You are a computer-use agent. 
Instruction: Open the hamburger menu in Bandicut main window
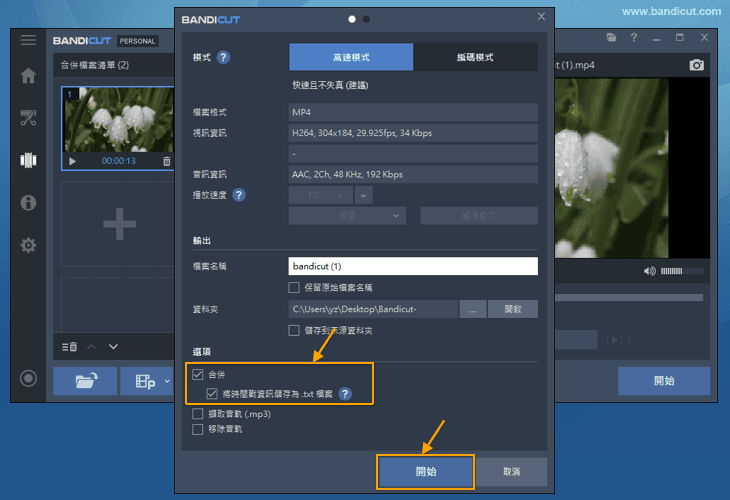click(28, 40)
